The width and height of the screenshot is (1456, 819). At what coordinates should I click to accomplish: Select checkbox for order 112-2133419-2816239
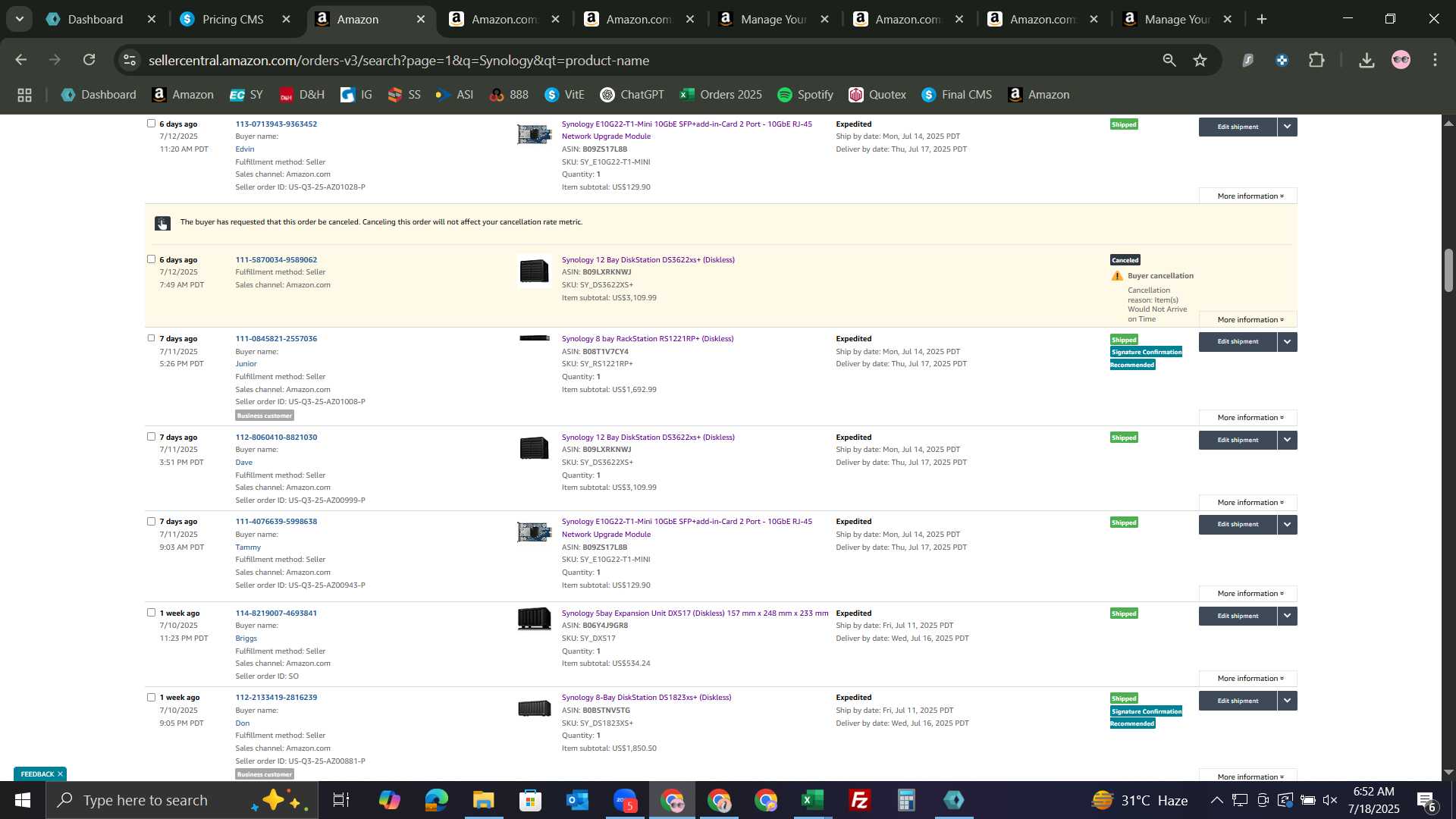(151, 697)
